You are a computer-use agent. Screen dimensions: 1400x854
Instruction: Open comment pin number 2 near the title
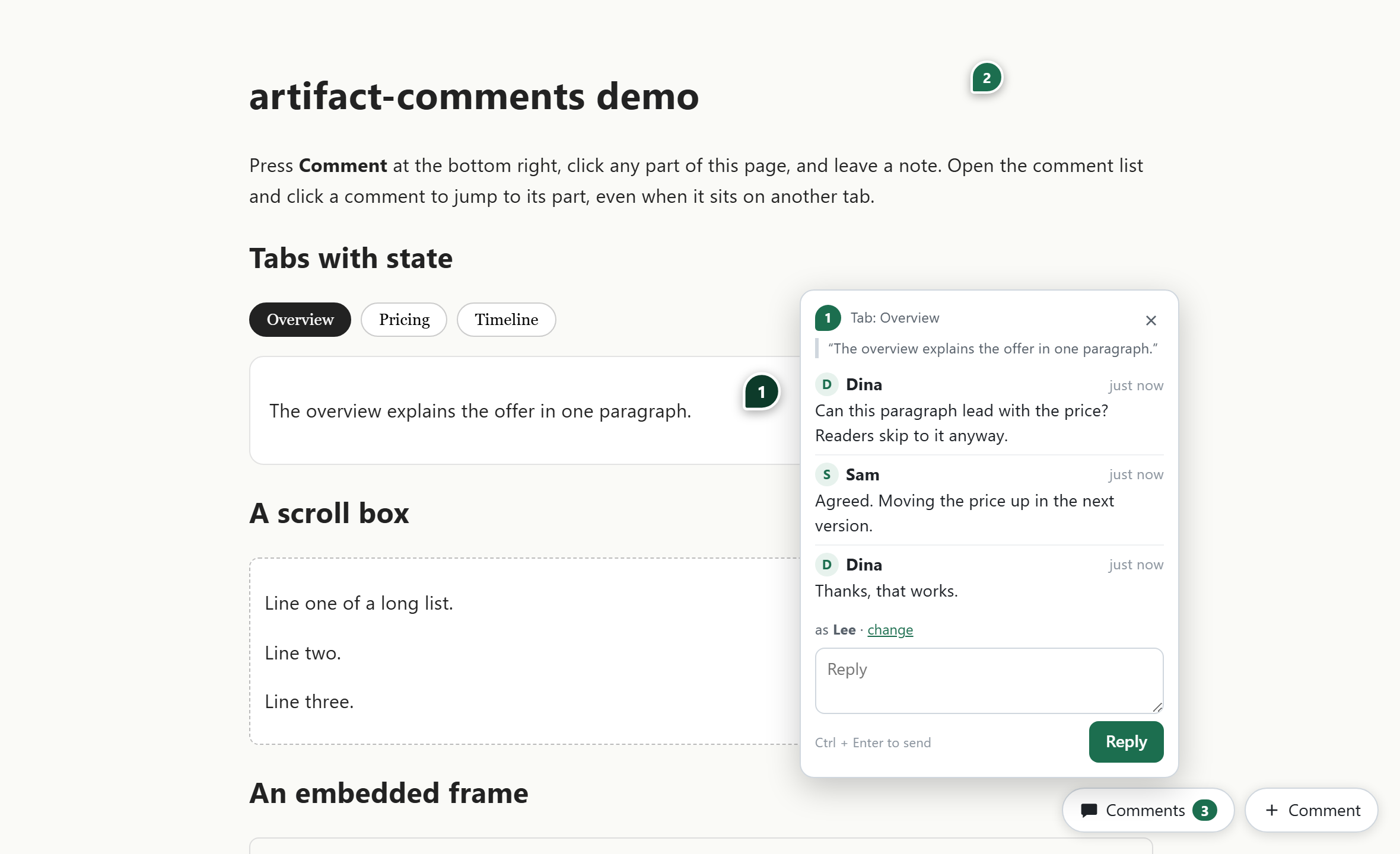(987, 78)
